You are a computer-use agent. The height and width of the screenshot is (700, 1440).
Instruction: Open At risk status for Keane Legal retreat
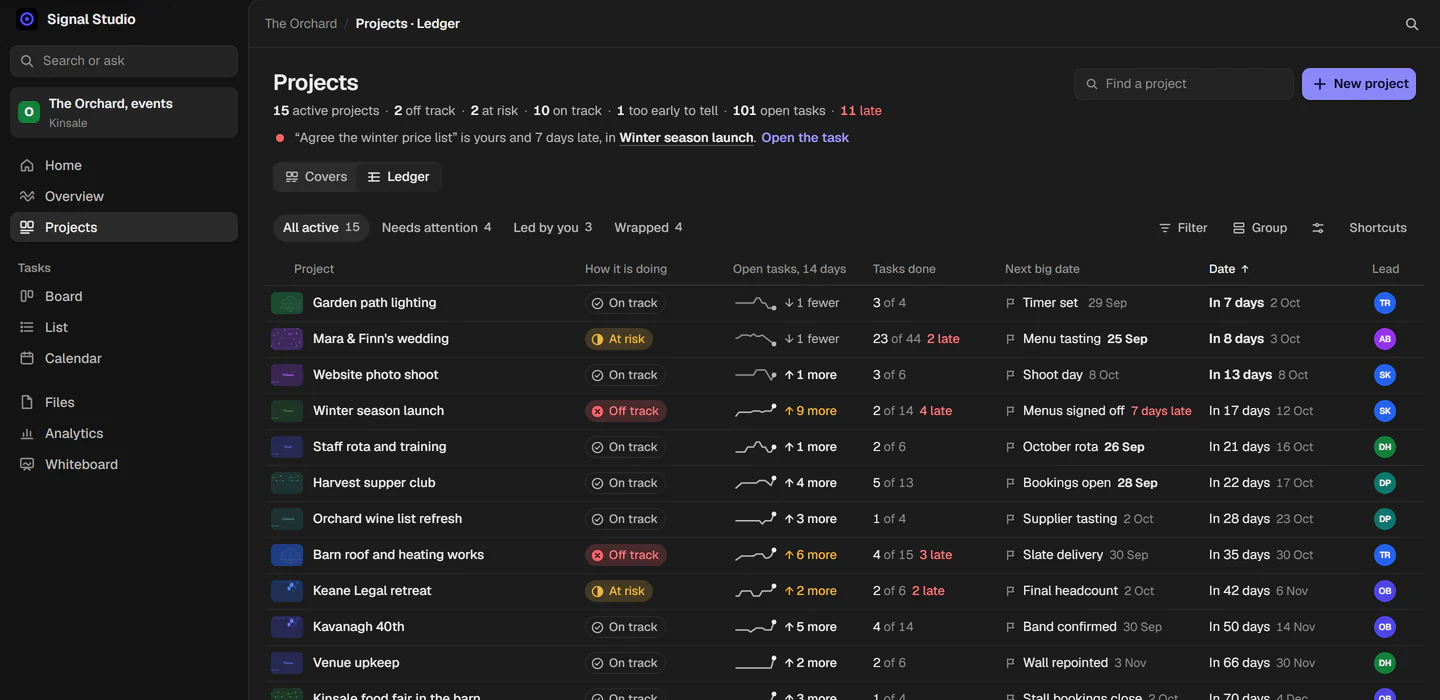pyautogui.click(x=618, y=591)
